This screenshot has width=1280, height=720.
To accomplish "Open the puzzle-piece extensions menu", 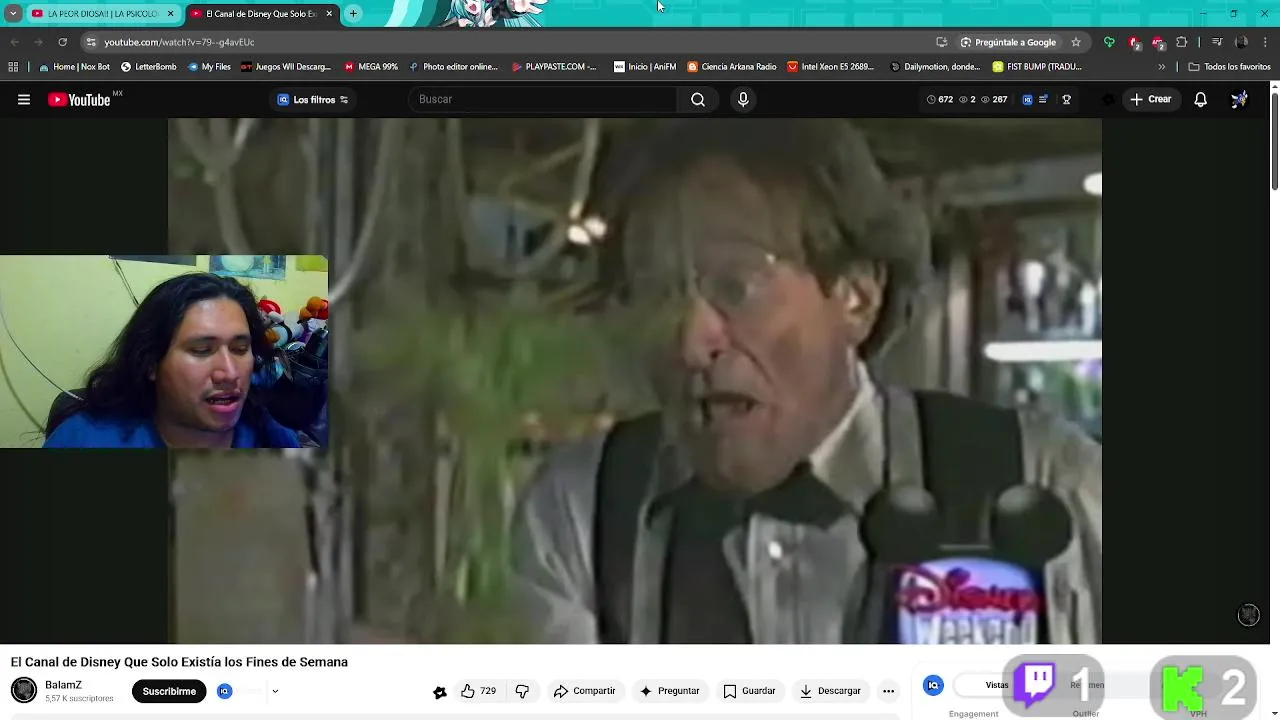I will coord(1182,42).
